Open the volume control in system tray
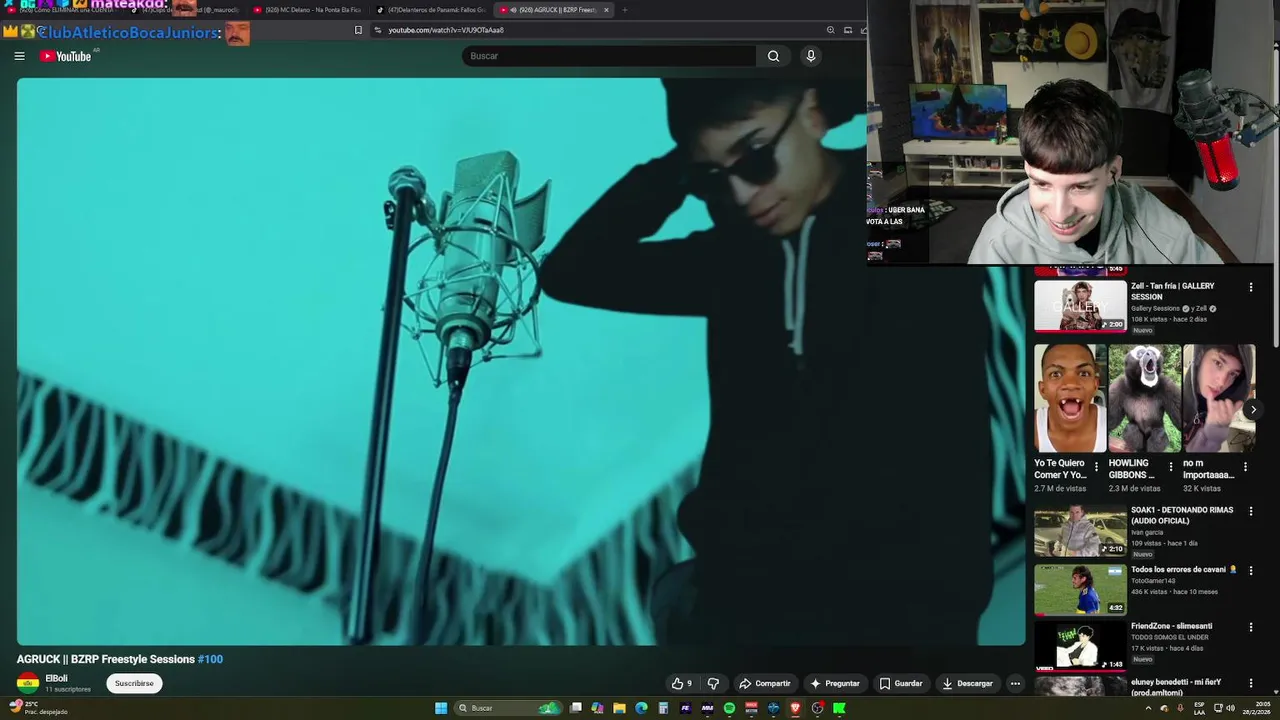This screenshot has width=1280, height=720. [1230, 708]
